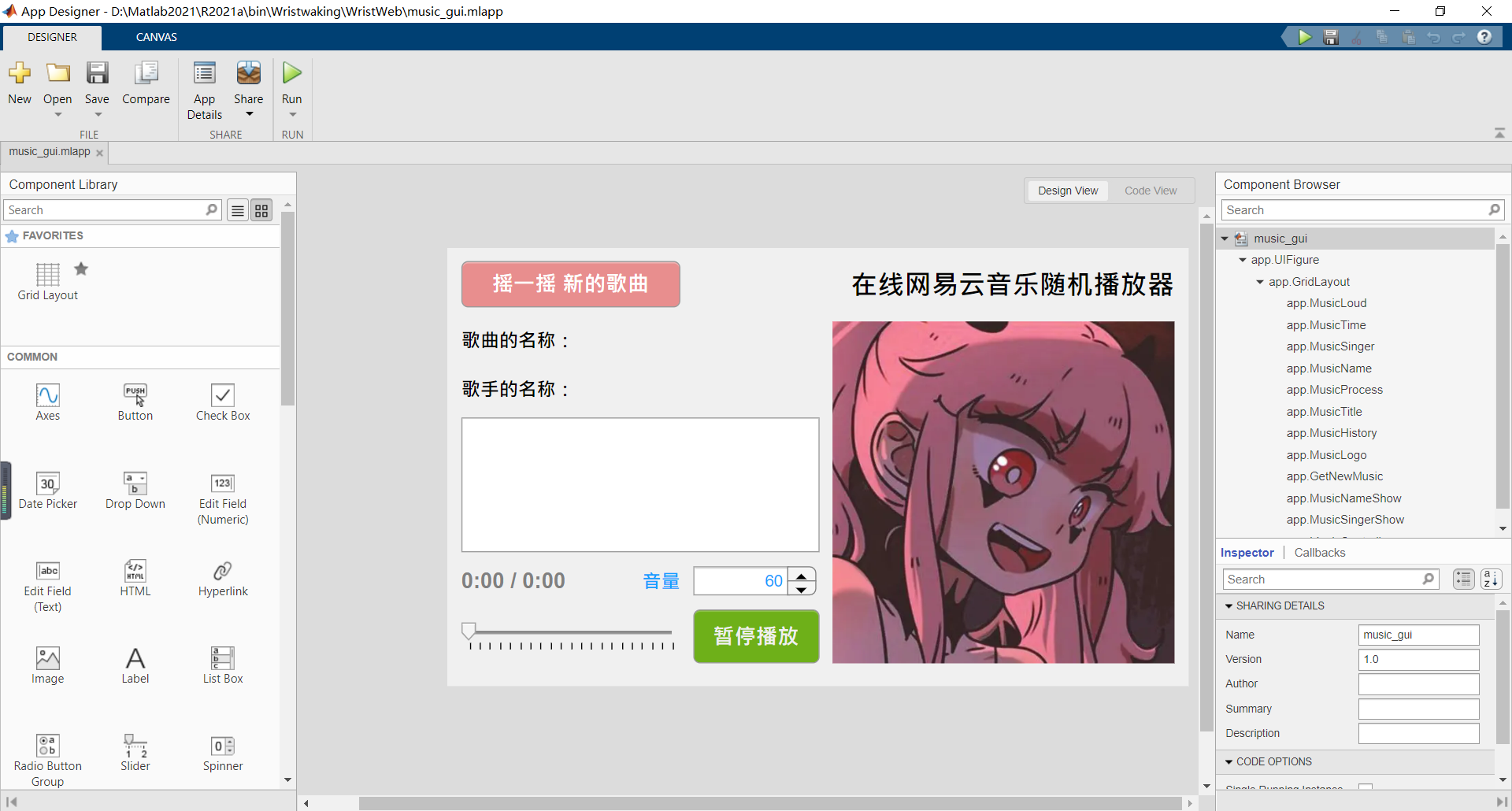Open the Share dropdown arrow
Screen dimensions: 1512x811
tap(249, 114)
